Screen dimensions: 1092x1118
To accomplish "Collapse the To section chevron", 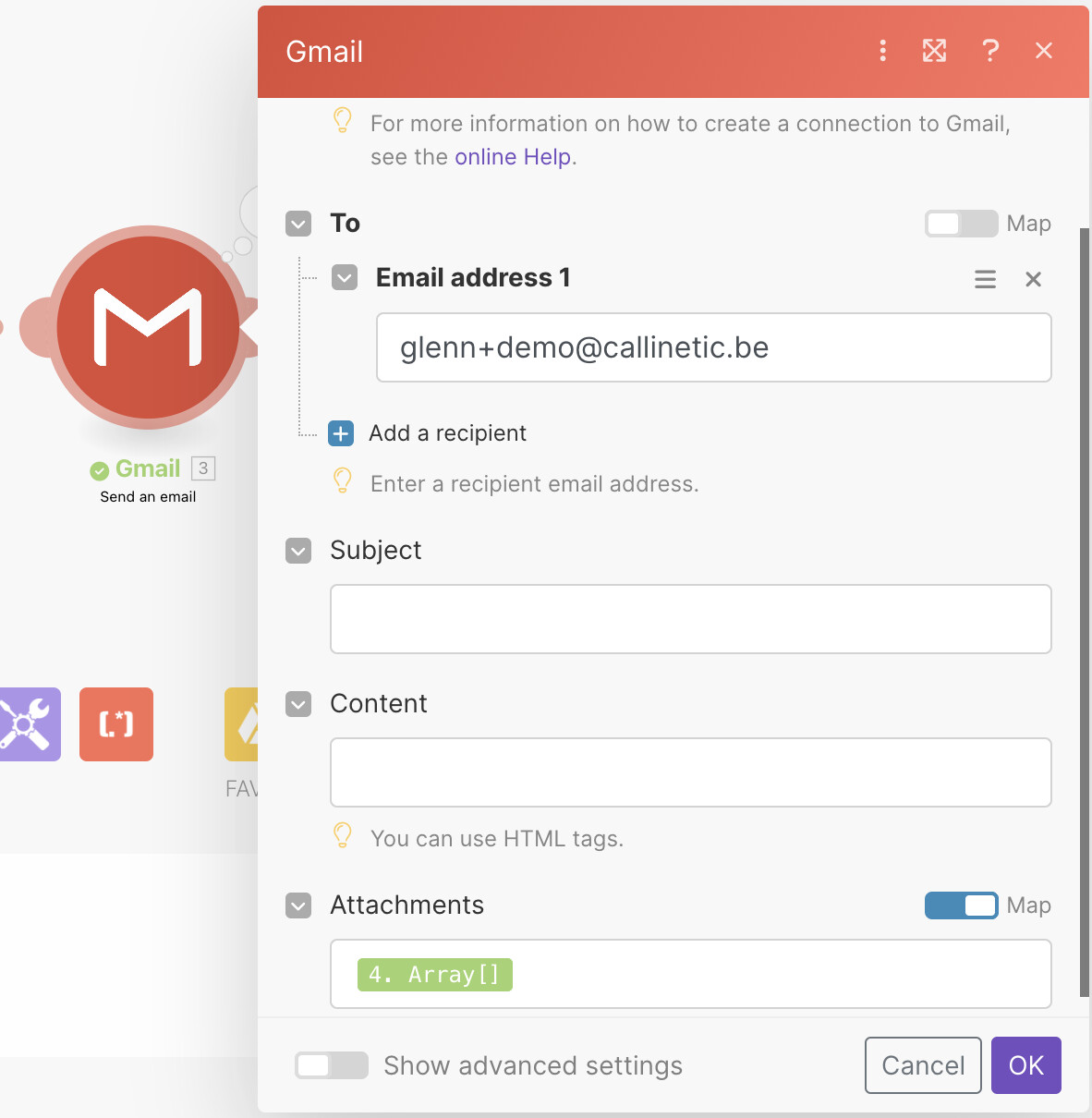I will tap(298, 224).
